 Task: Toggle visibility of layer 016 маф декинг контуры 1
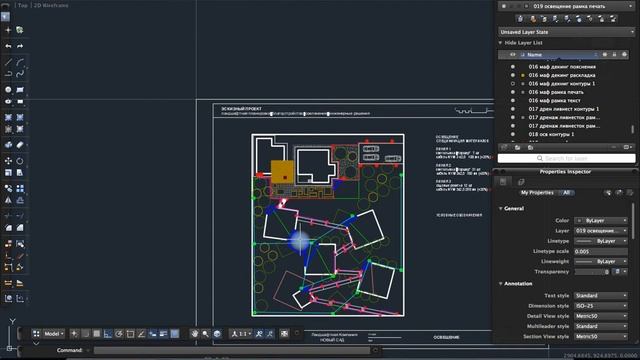[x=513, y=84]
